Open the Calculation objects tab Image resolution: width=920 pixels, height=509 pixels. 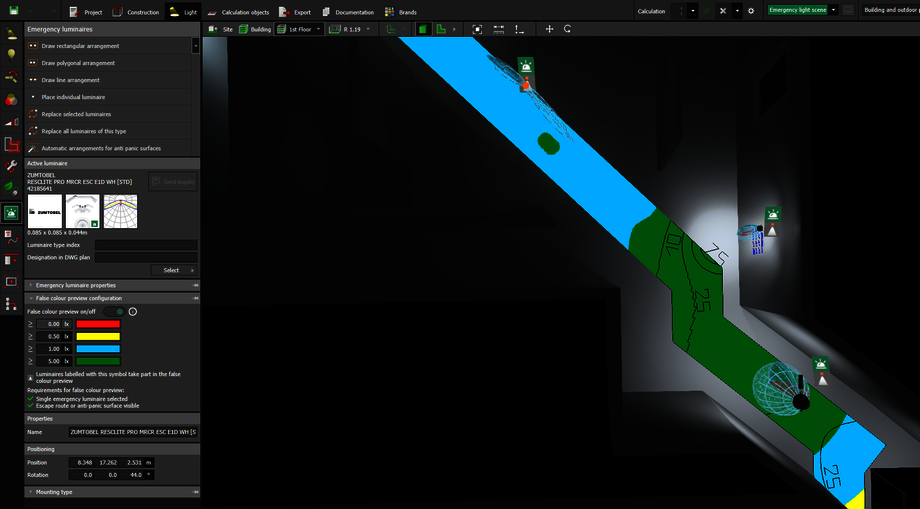coord(238,12)
